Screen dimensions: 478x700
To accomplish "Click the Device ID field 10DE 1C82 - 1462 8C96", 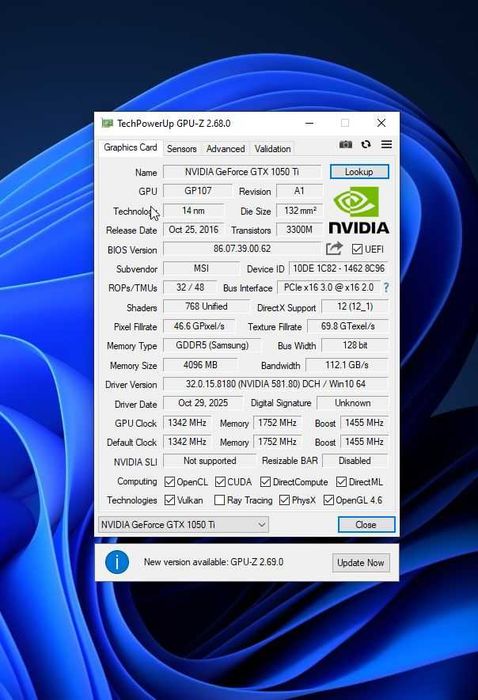I will point(338,268).
